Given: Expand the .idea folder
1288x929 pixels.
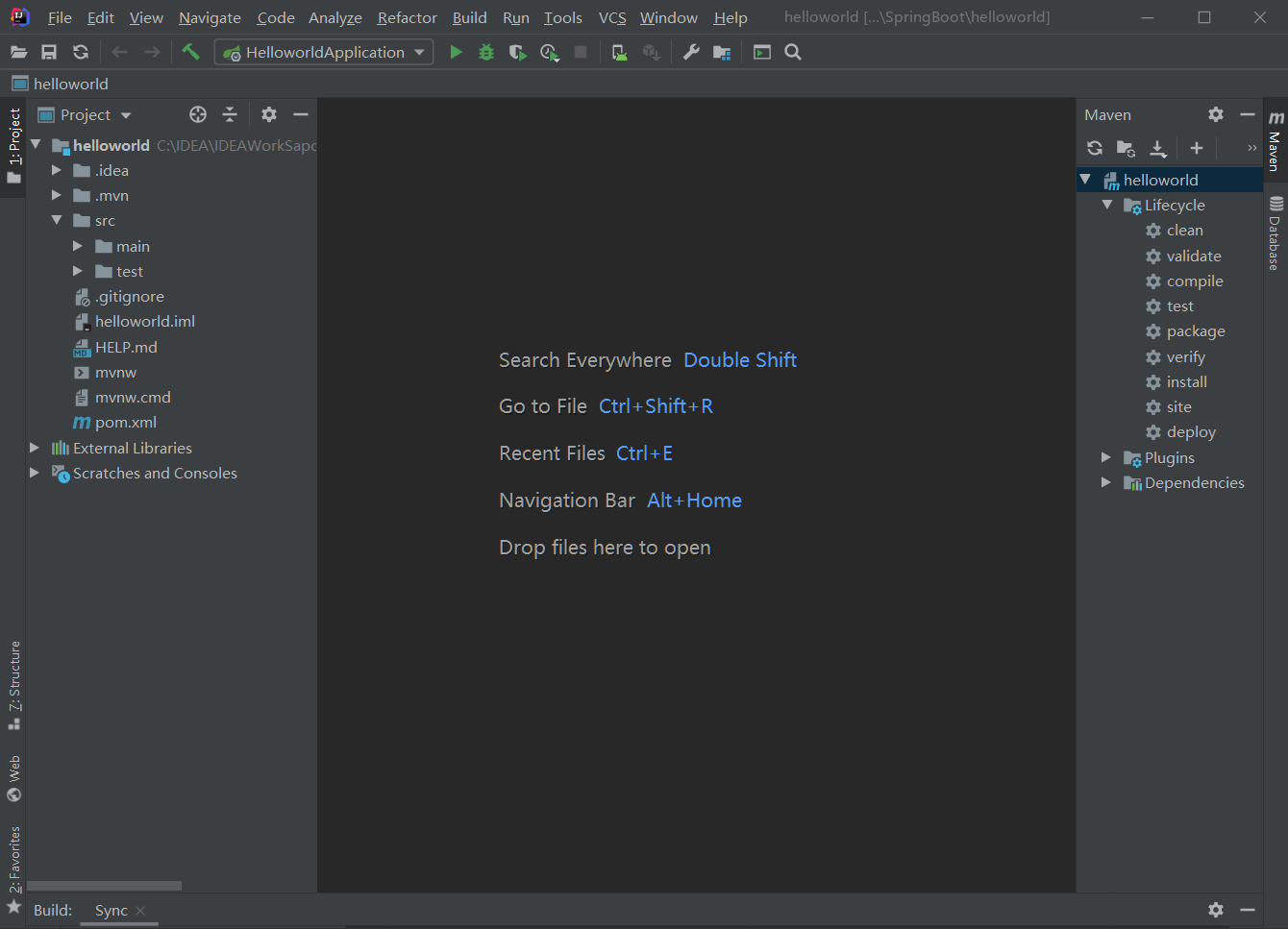Looking at the screenshot, I should tap(56, 170).
